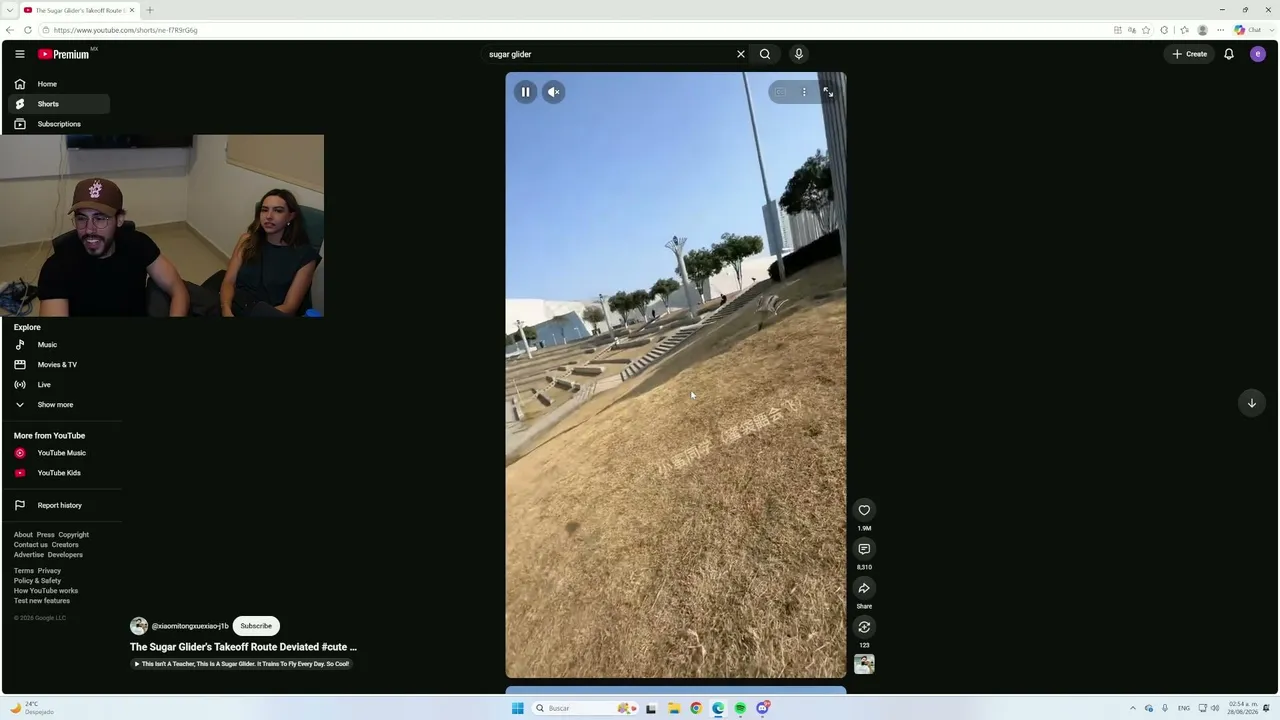Screen dimensions: 1280x720
Task: Enter fullscreen on the Short
Action: pyautogui.click(x=828, y=92)
